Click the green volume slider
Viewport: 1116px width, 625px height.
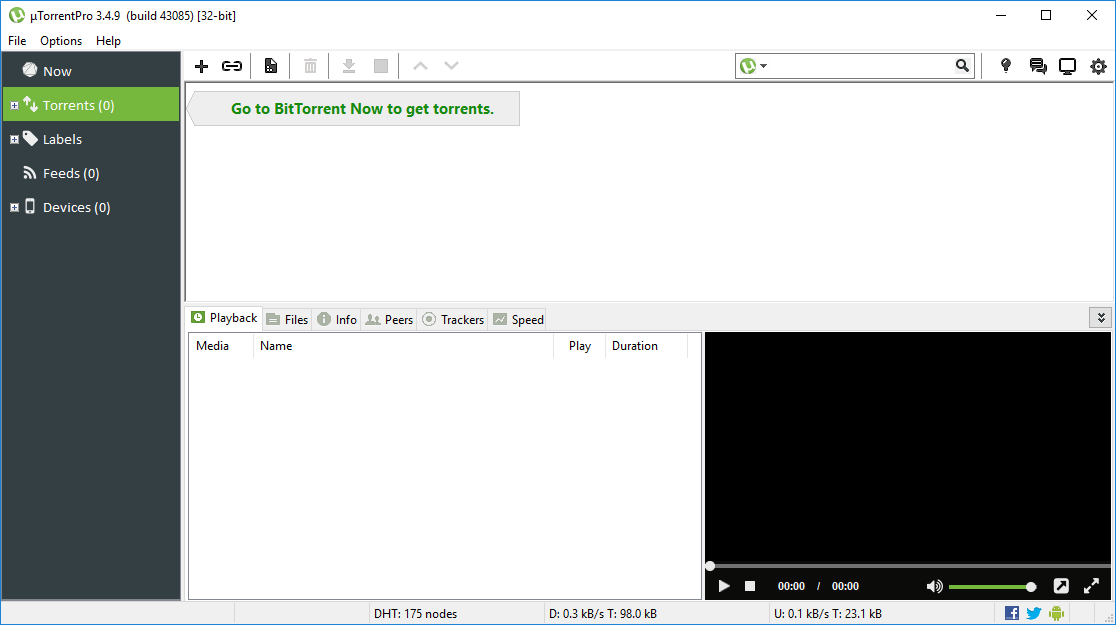click(992, 587)
